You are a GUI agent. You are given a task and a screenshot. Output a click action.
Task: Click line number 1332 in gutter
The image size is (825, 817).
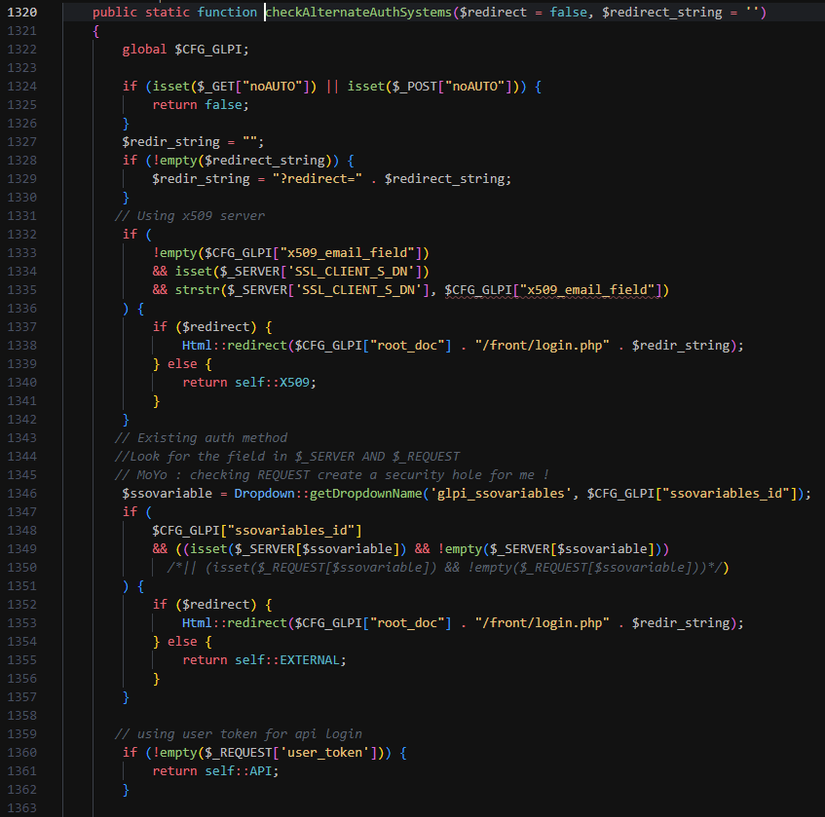22,234
